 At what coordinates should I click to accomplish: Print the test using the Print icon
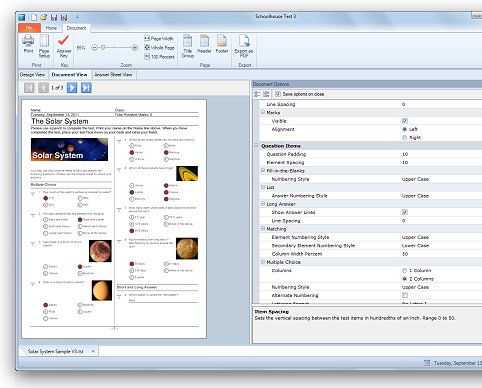(28, 44)
